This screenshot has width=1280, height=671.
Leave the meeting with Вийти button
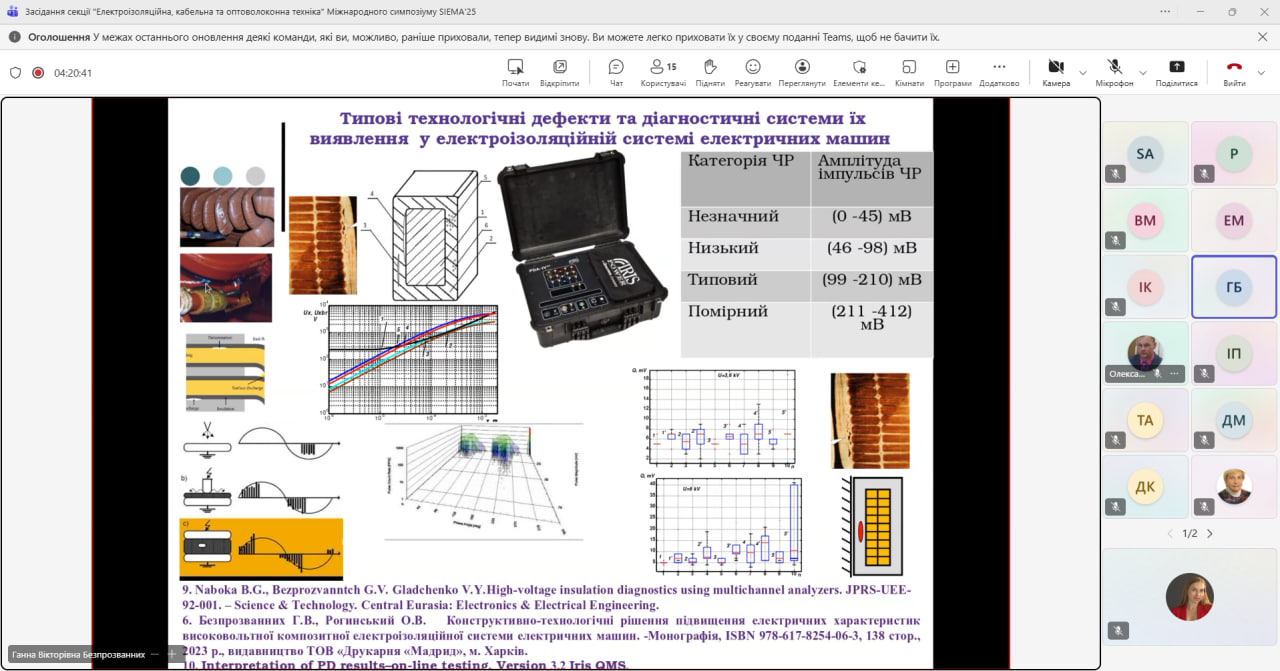1234,72
